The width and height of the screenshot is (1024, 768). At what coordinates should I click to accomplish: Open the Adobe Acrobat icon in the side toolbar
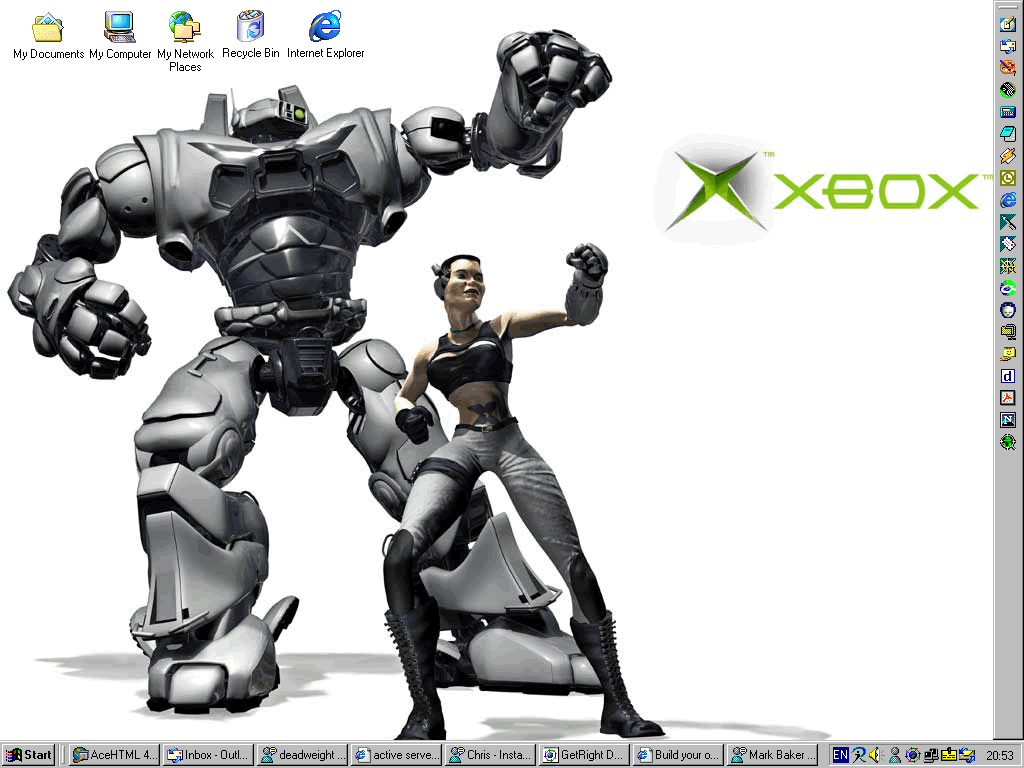pyautogui.click(x=1008, y=398)
